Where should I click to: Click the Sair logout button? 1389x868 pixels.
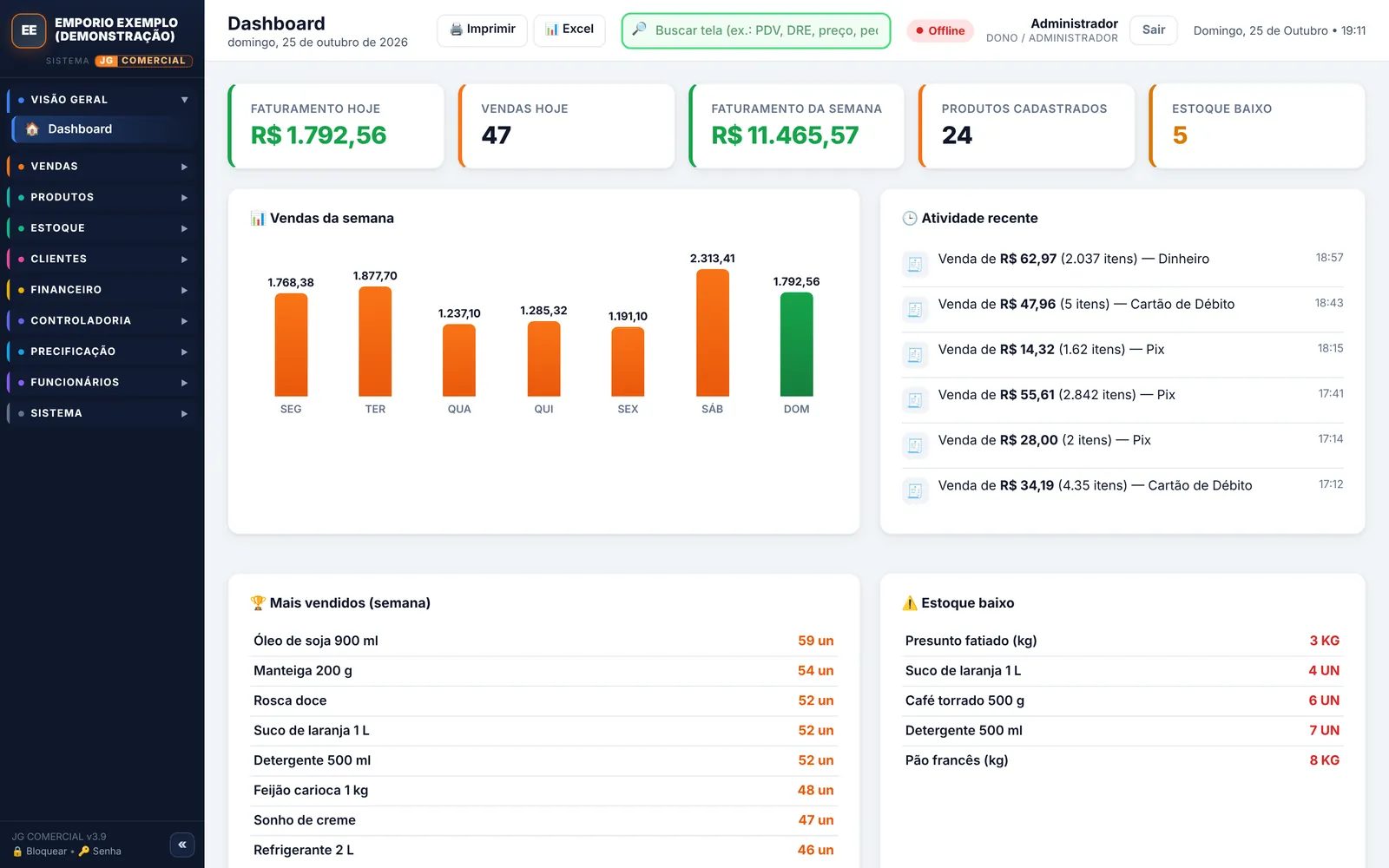pos(1154,30)
